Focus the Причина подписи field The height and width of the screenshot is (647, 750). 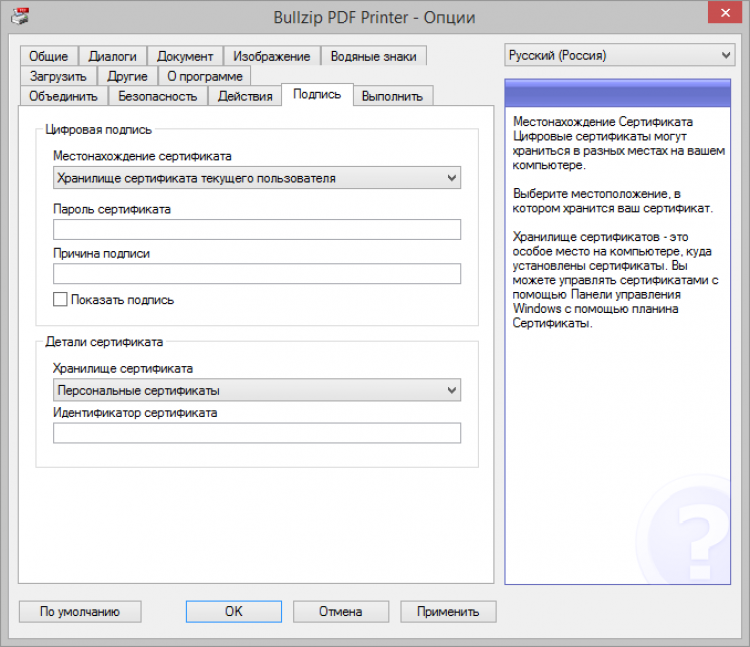tap(257, 274)
